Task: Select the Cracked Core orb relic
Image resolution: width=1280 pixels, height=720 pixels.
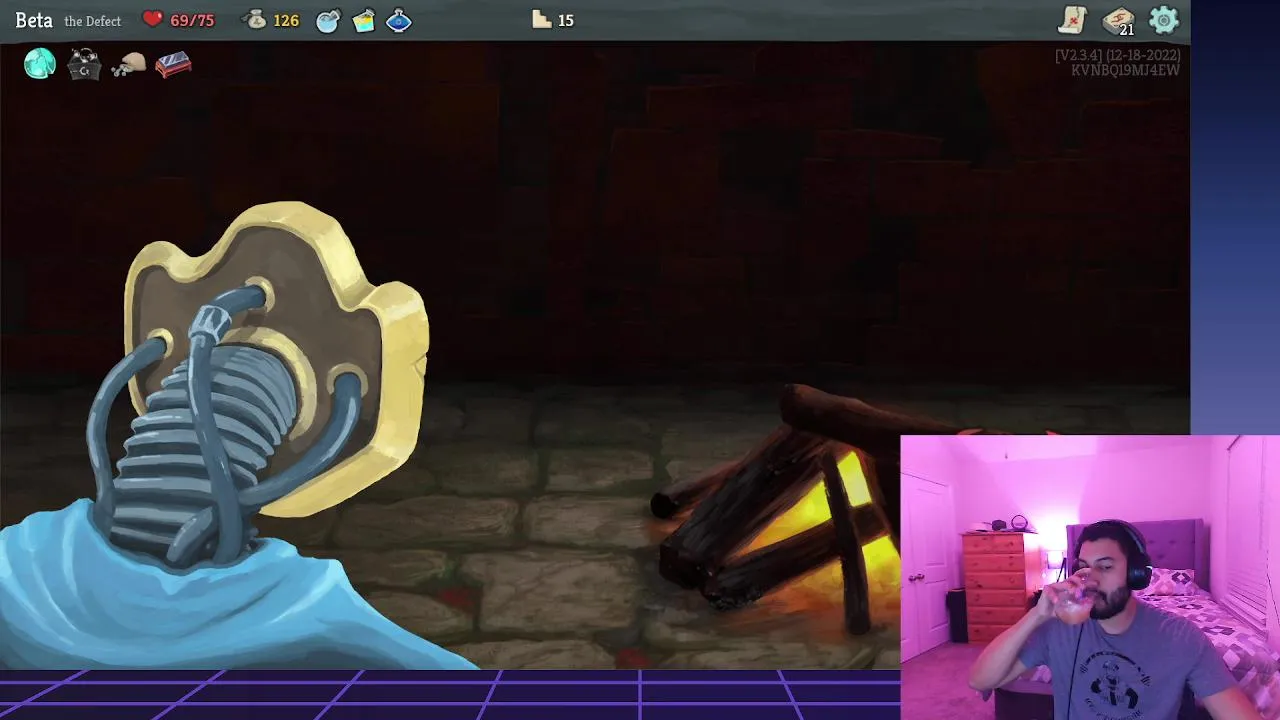Action: (40, 64)
